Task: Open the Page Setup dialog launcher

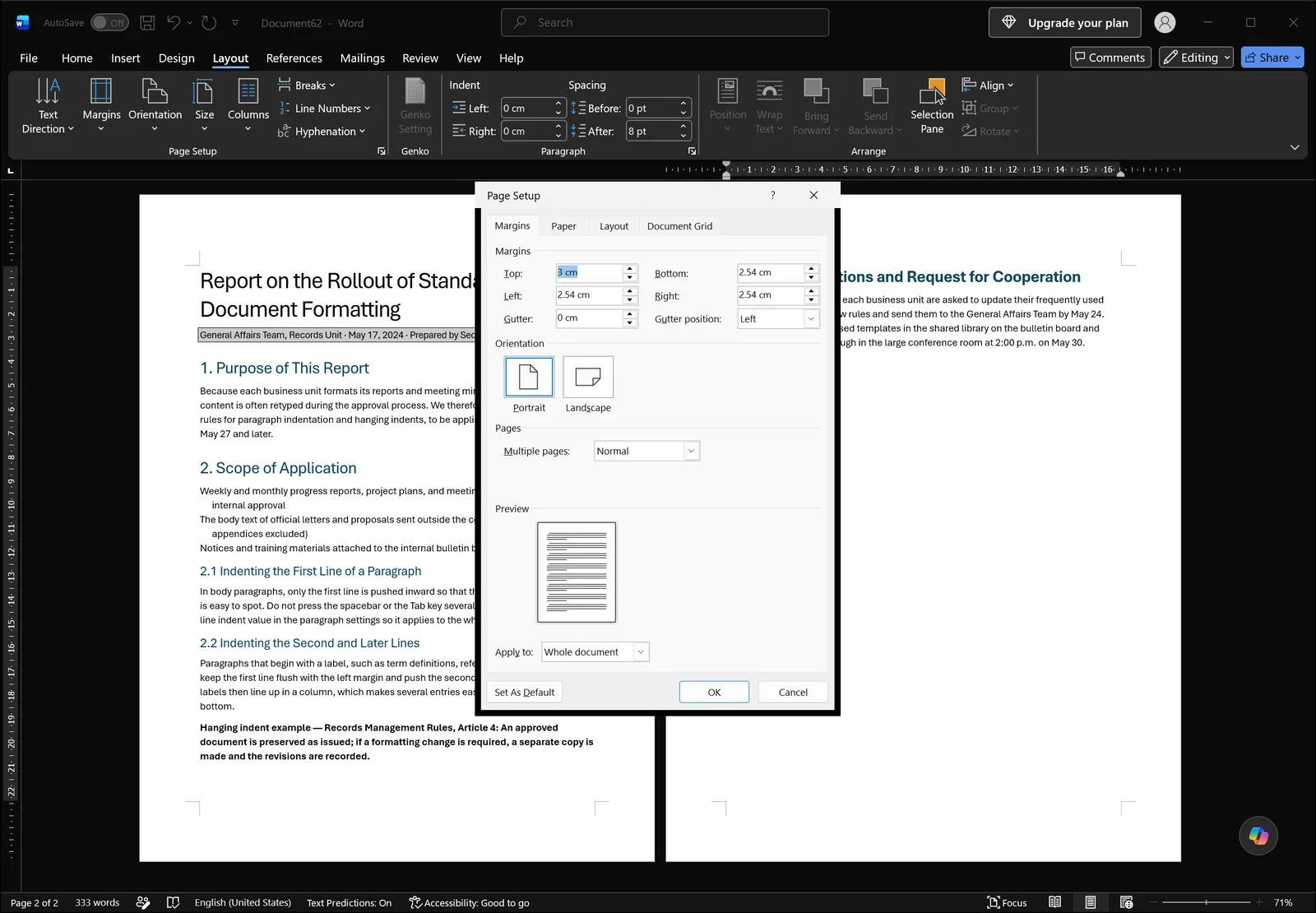Action: point(382,151)
